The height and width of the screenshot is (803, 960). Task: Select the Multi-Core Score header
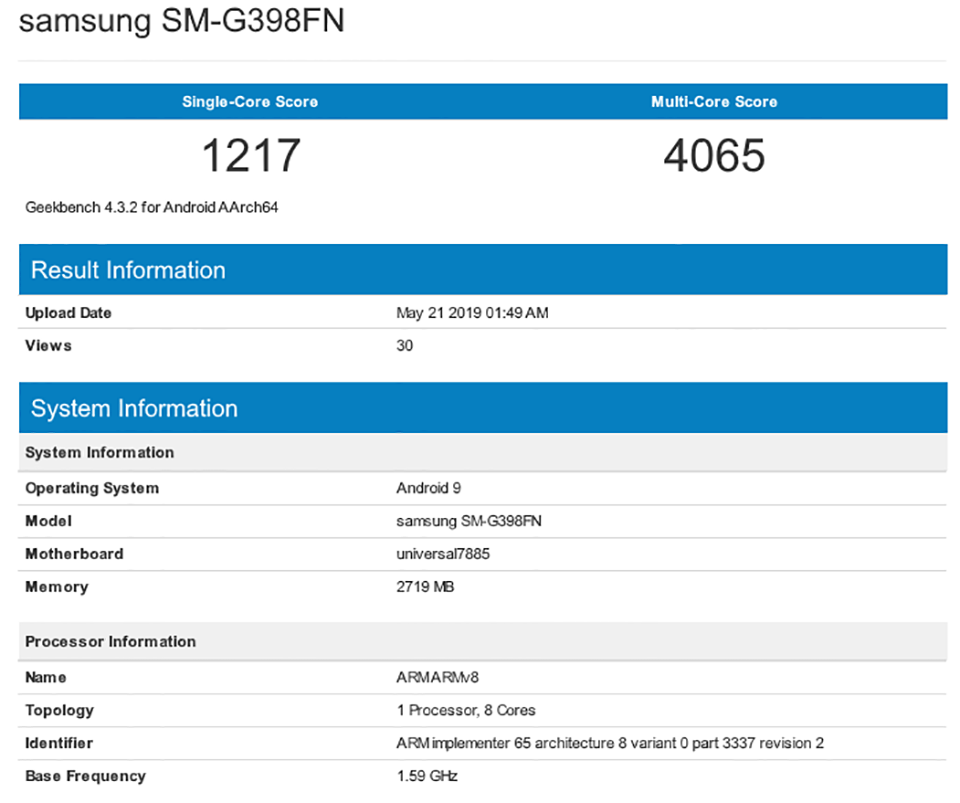tap(714, 102)
